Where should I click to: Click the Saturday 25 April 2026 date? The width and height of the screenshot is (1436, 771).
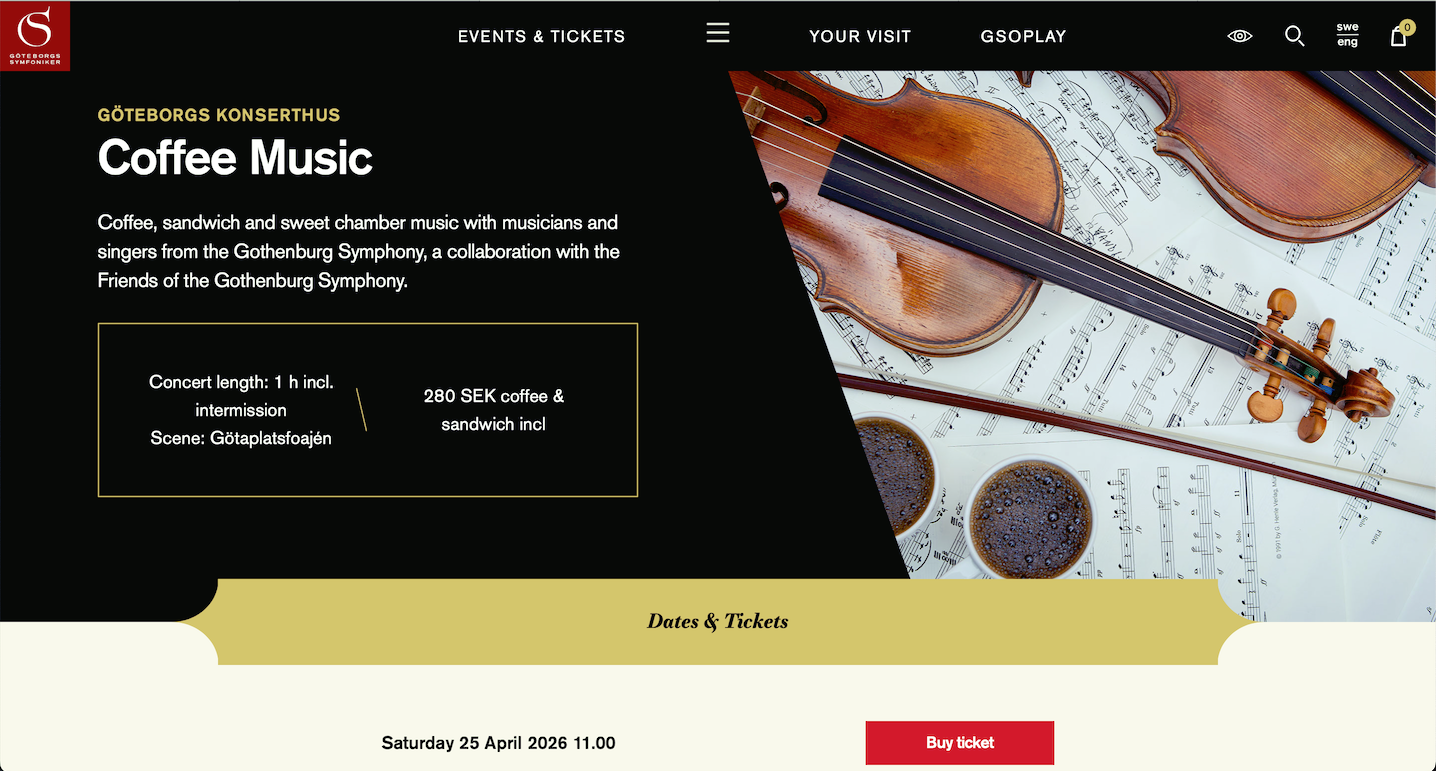498,743
